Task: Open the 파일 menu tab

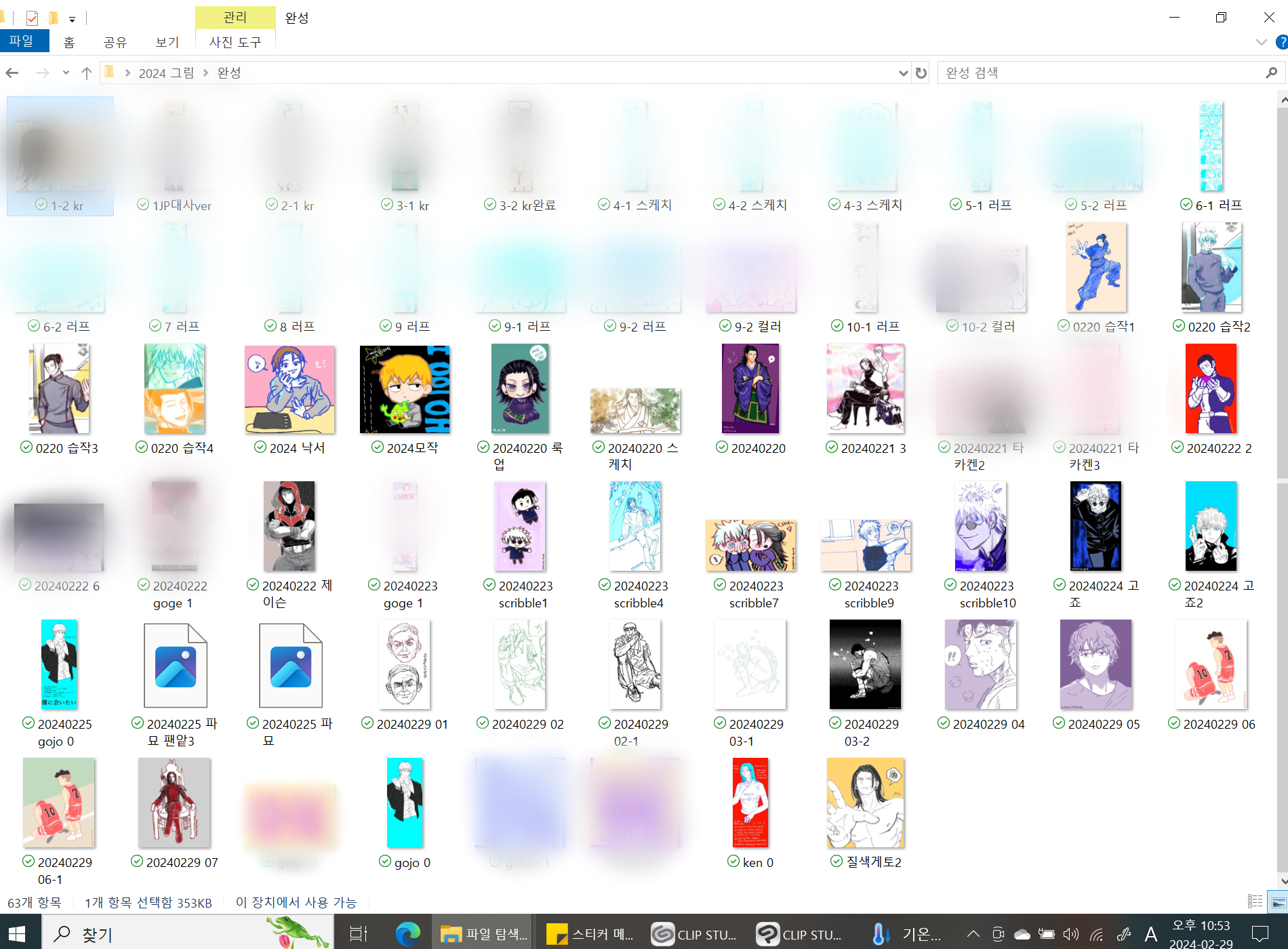Action: (x=24, y=41)
